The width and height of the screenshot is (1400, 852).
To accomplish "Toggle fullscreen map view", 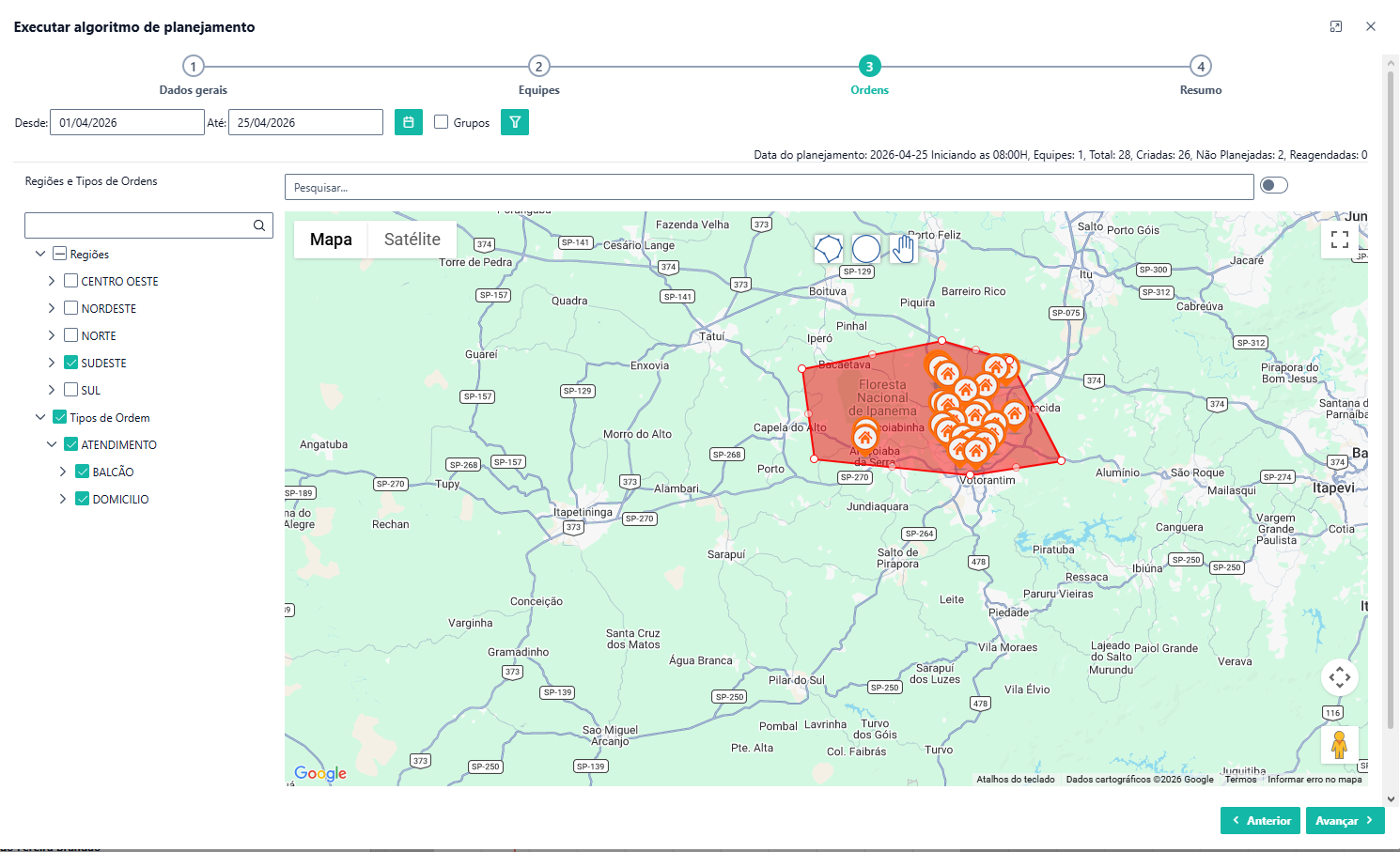I will [x=1340, y=240].
